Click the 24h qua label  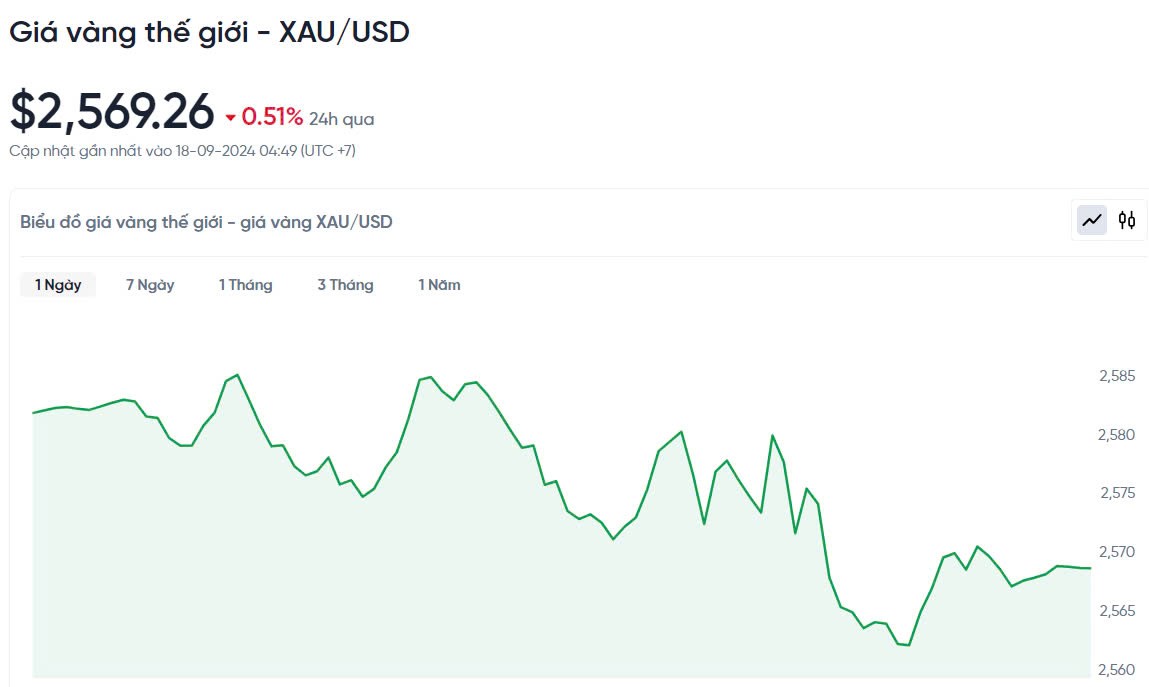[x=341, y=119]
